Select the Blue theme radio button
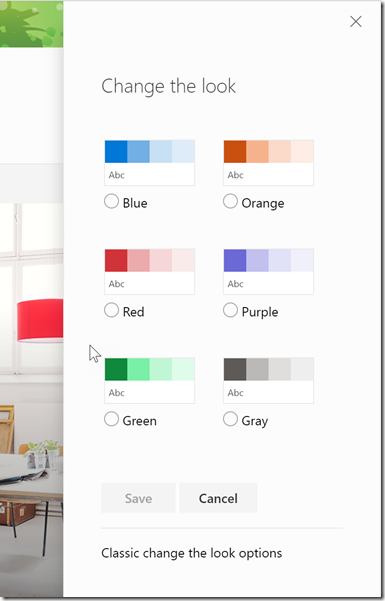385x601 pixels. pyautogui.click(x=111, y=201)
